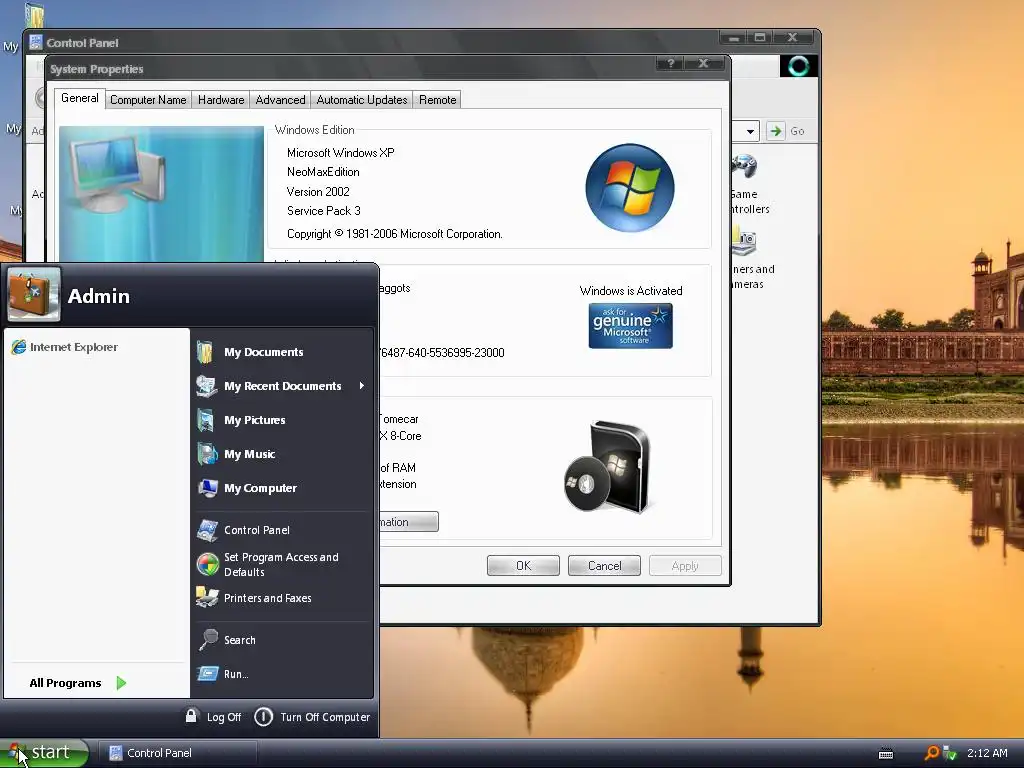The width and height of the screenshot is (1024, 768).
Task: Open Scanners and Cameras in Control Panel
Action: tap(751, 259)
